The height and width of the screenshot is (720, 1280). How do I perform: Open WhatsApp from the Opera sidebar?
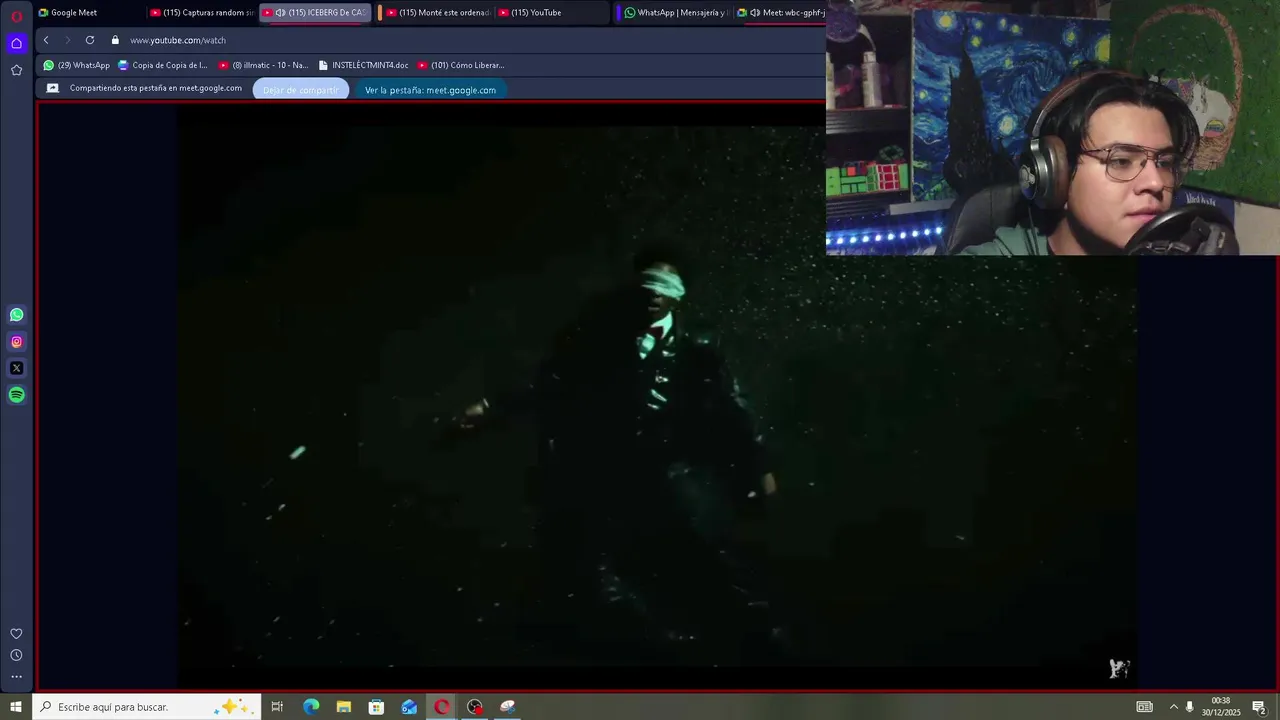(x=16, y=315)
